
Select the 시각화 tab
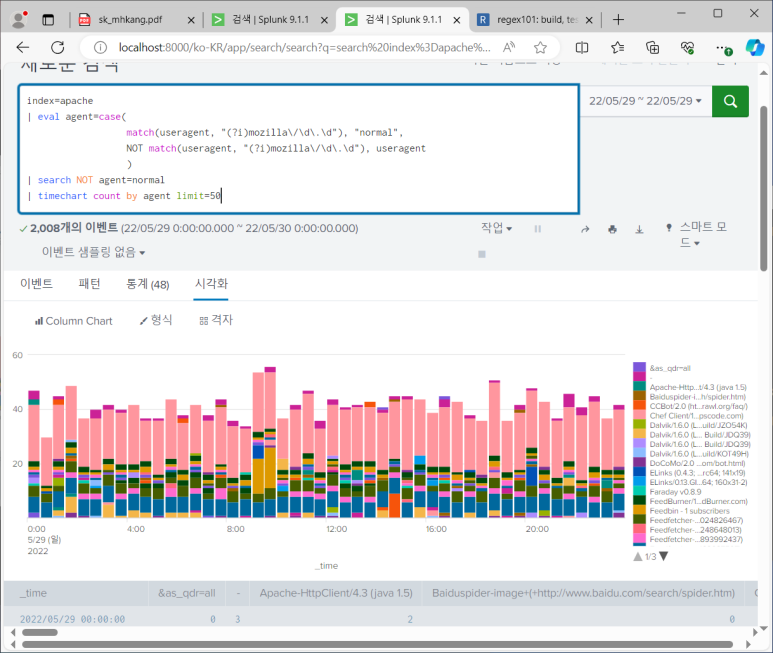click(x=211, y=284)
